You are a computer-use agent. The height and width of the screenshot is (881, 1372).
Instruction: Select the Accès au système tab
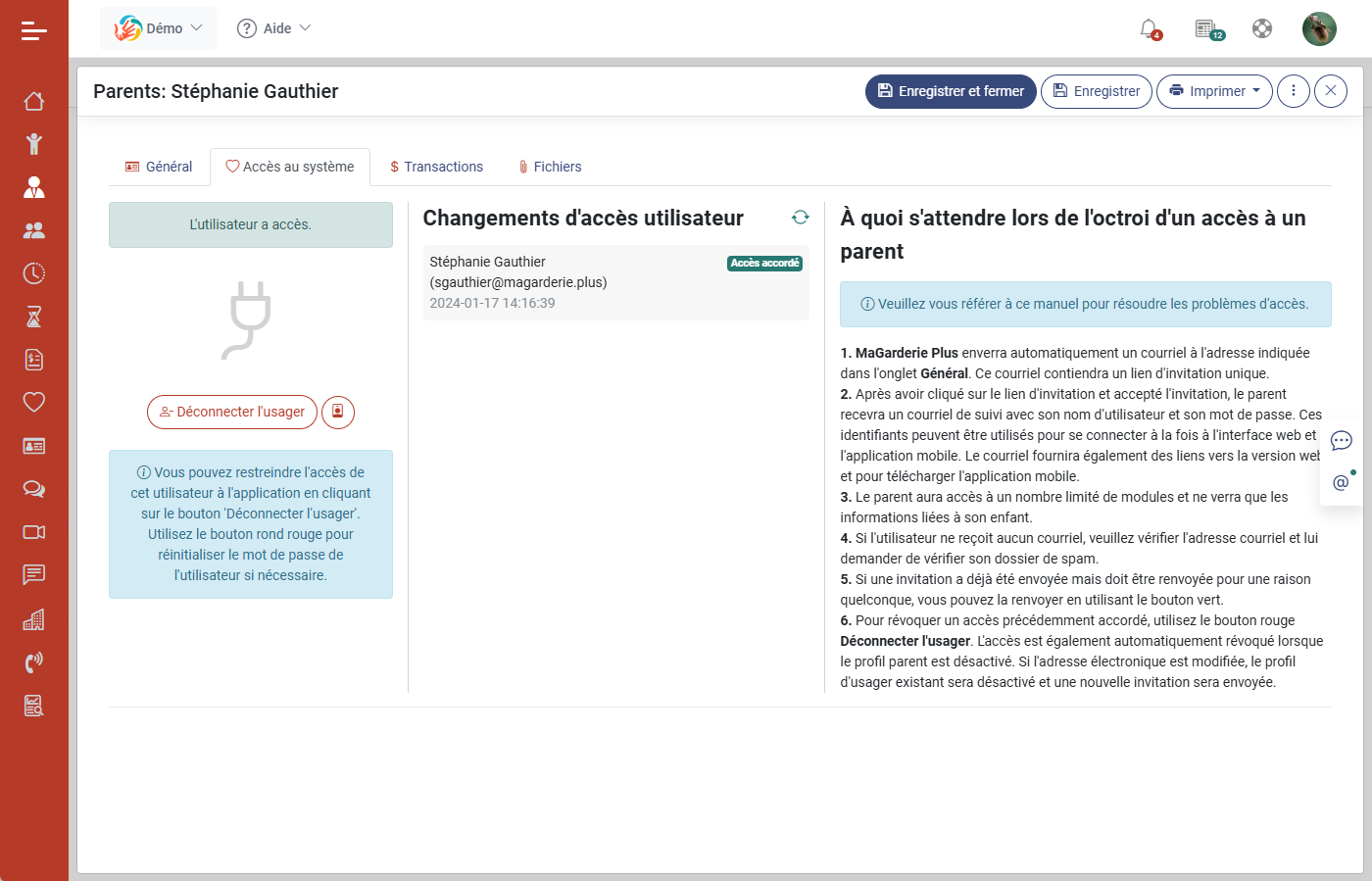[x=290, y=167]
